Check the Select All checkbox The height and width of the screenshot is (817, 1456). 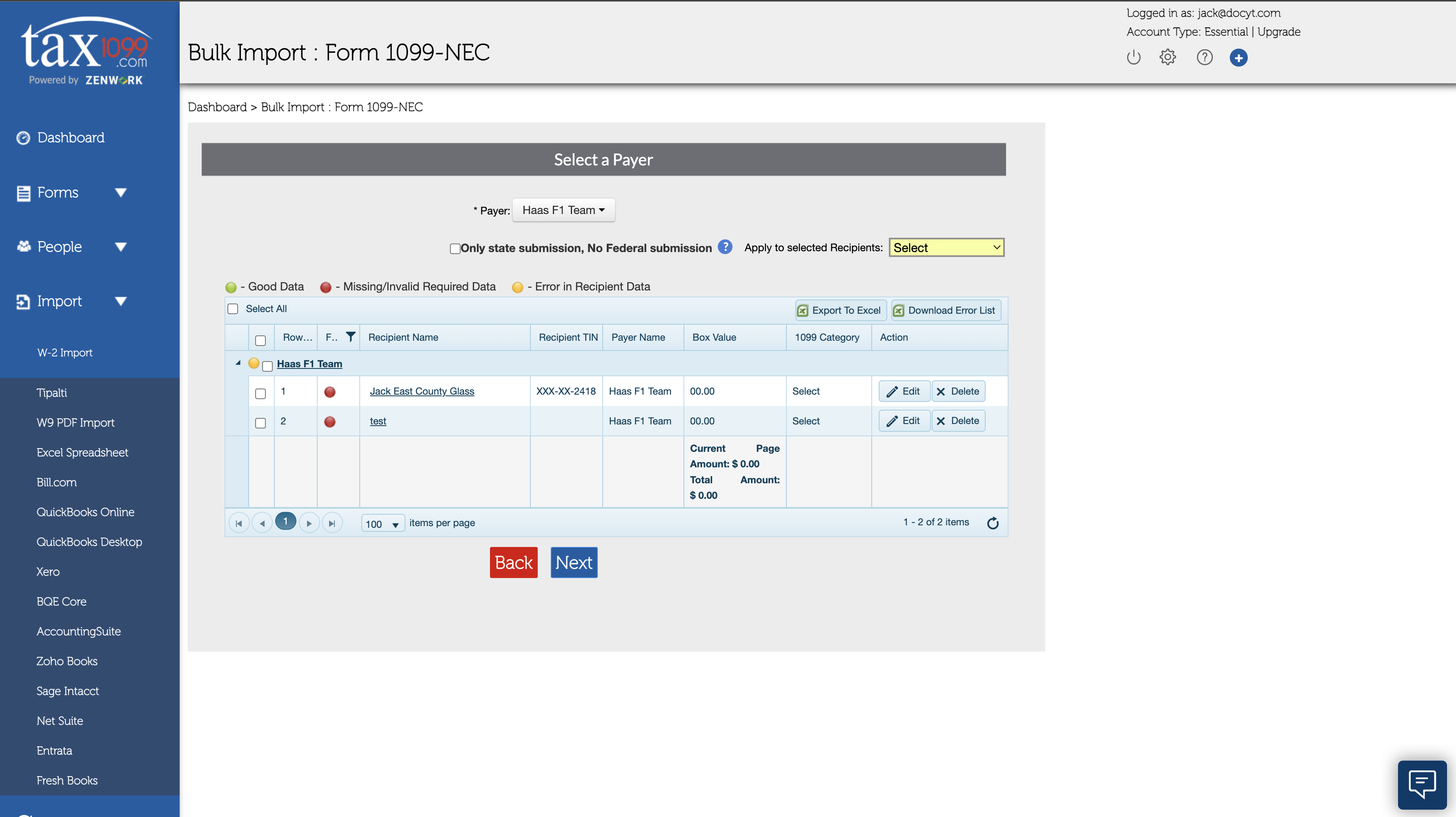point(233,309)
